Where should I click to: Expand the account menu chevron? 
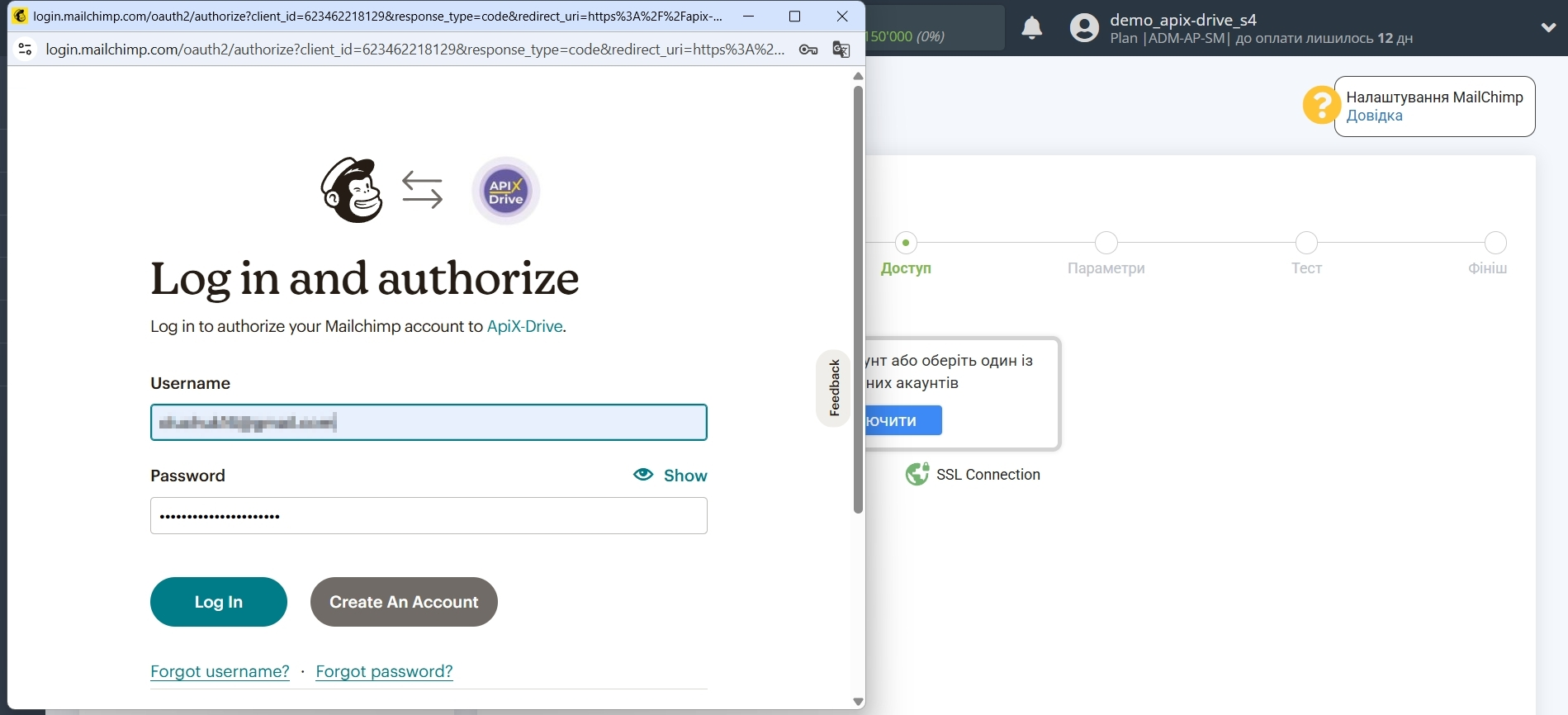tap(1548, 27)
